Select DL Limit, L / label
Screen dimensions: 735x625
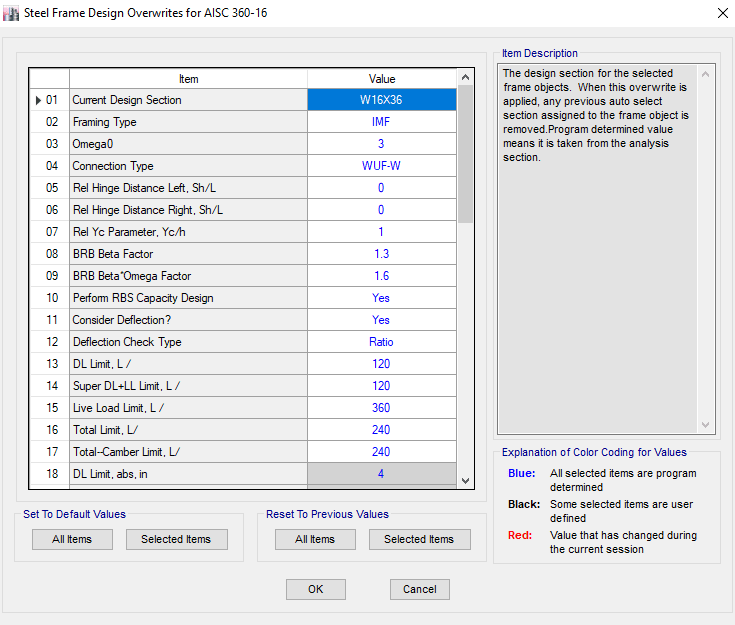(x=188, y=364)
